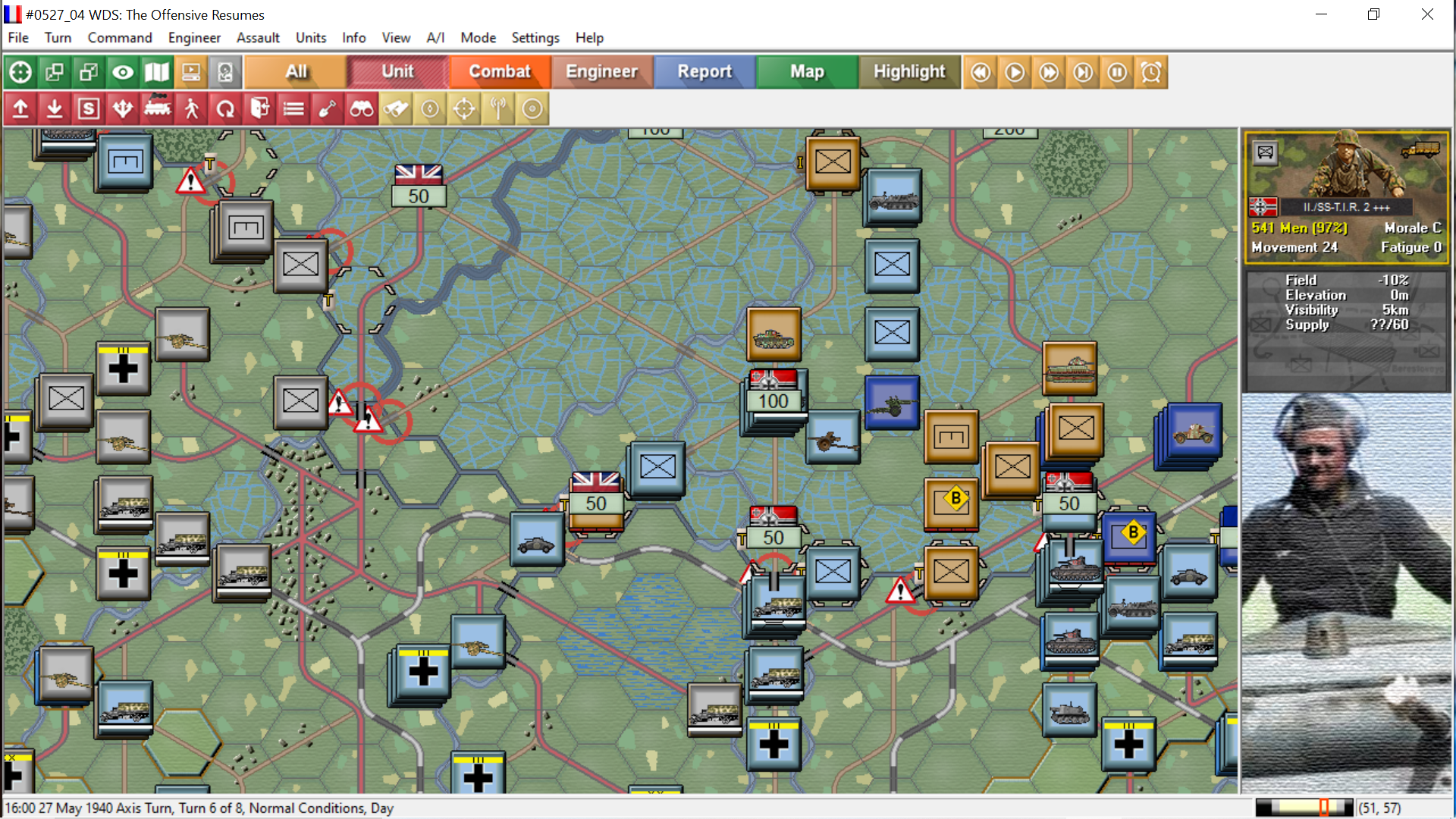The height and width of the screenshot is (819, 1456).
Task: Select the dark blue artillery gun counter
Action: (x=892, y=403)
